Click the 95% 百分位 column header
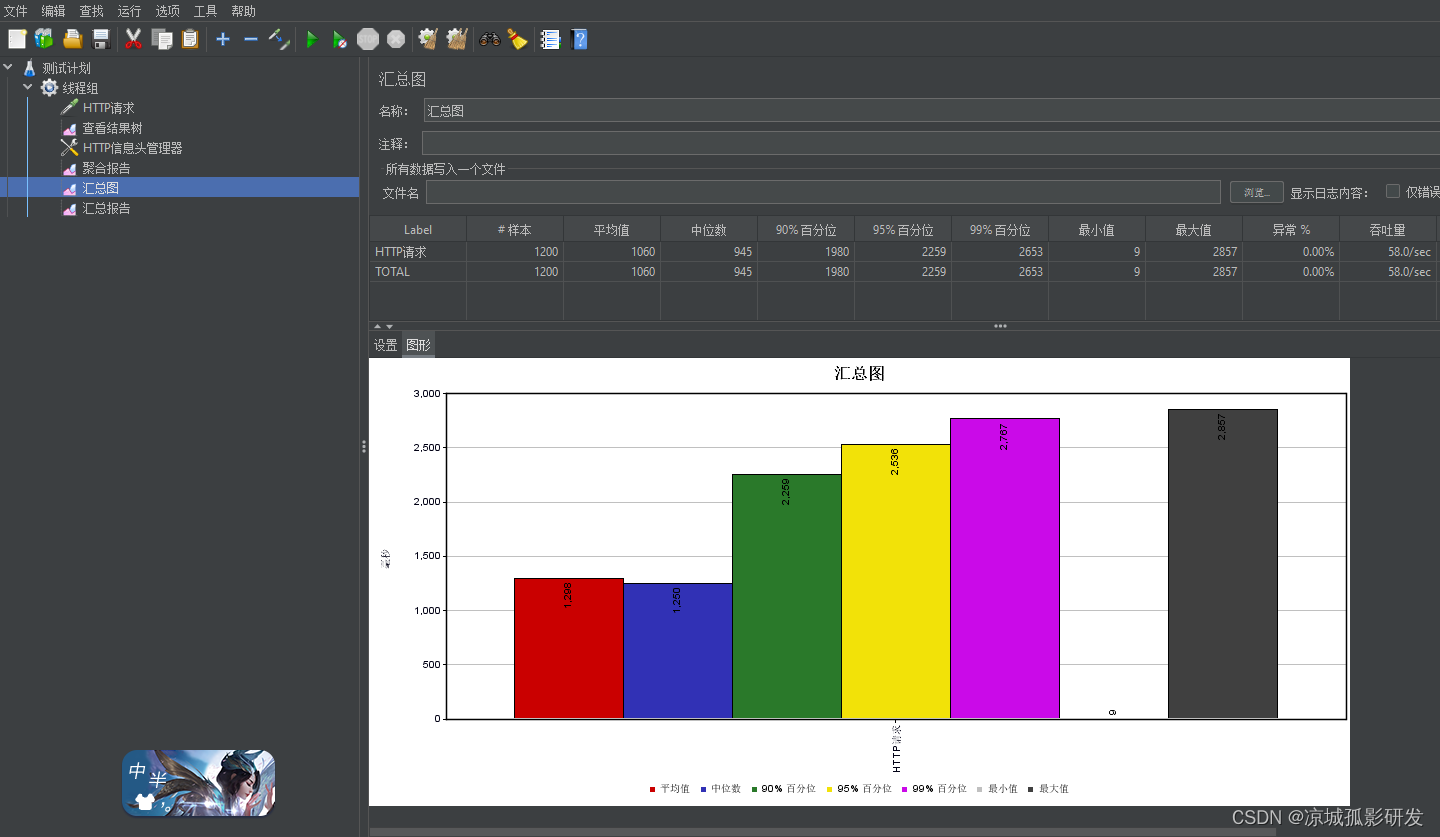The image size is (1440, 837). [903, 230]
